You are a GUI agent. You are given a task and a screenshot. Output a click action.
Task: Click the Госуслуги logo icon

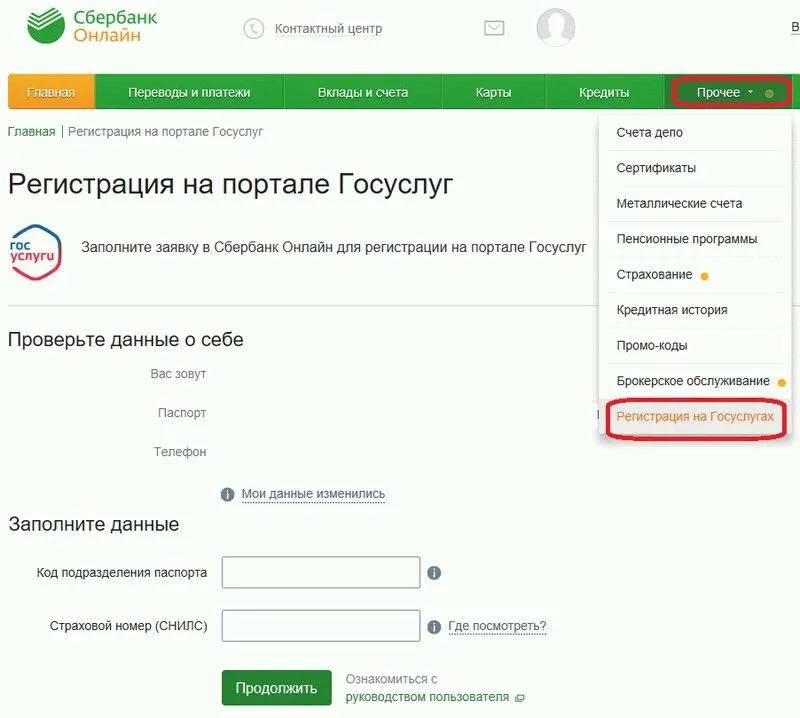[x=35, y=249]
